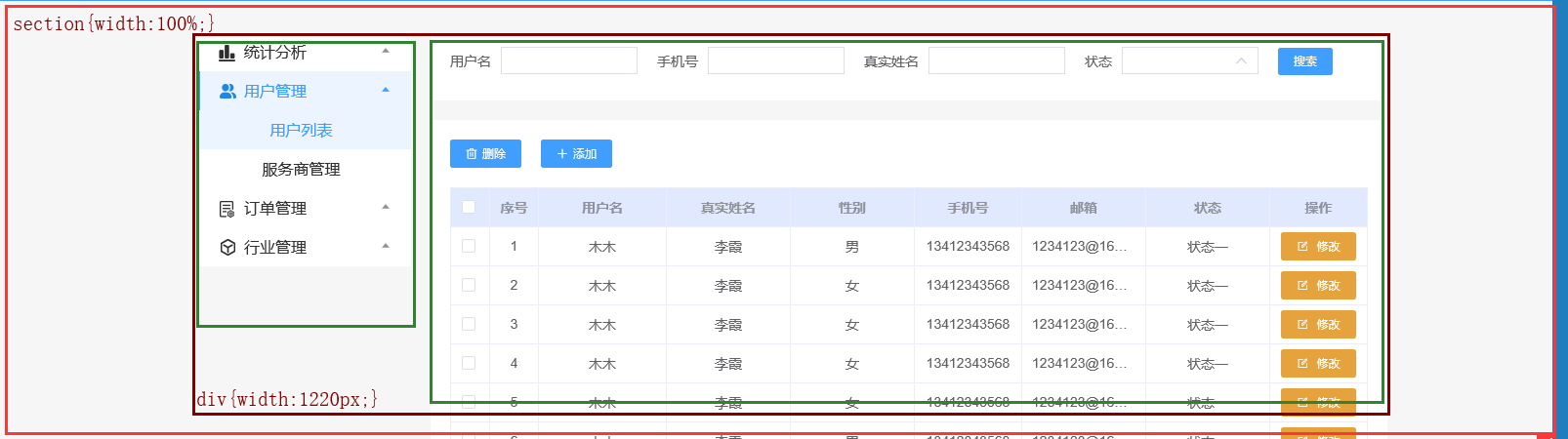
Task: Collapse the 用户管理 submenu arrow
Action: pos(386,90)
